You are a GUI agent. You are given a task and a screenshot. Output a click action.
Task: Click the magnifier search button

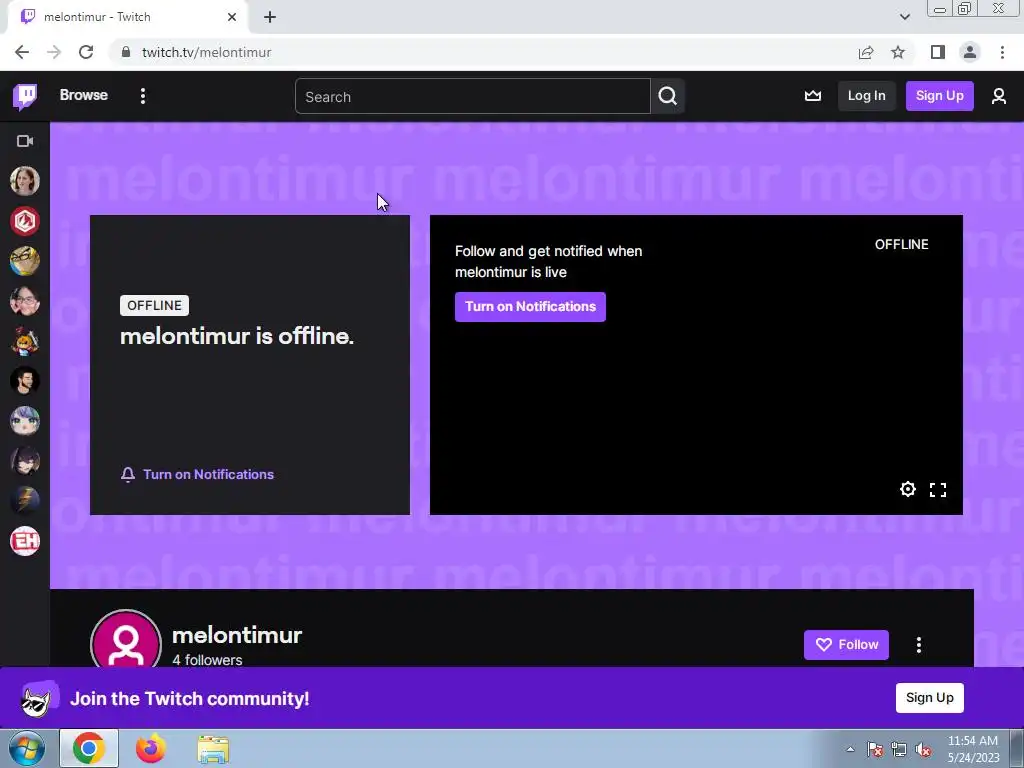point(667,97)
